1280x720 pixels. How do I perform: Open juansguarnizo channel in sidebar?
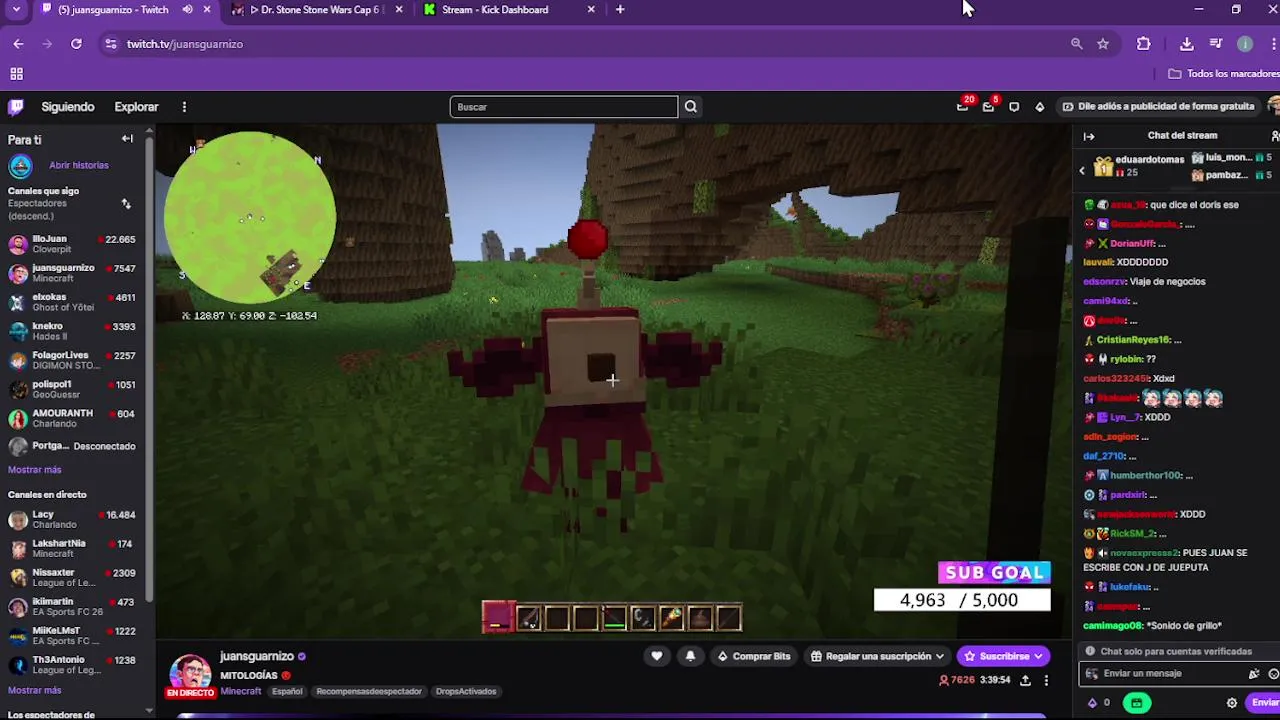point(72,273)
